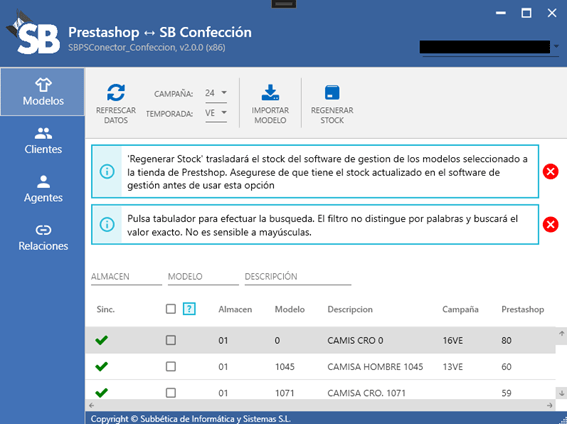Click the Almacen filter field
This screenshot has height=424, width=567.
(x=126, y=277)
